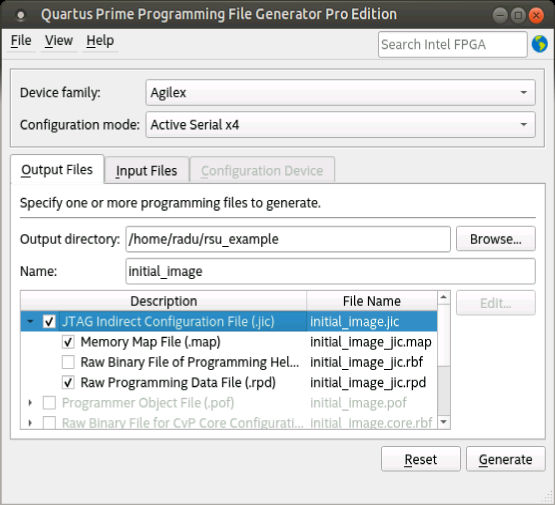Open the Device family dropdown
555x505 pixels.
(x=340, y=92)
